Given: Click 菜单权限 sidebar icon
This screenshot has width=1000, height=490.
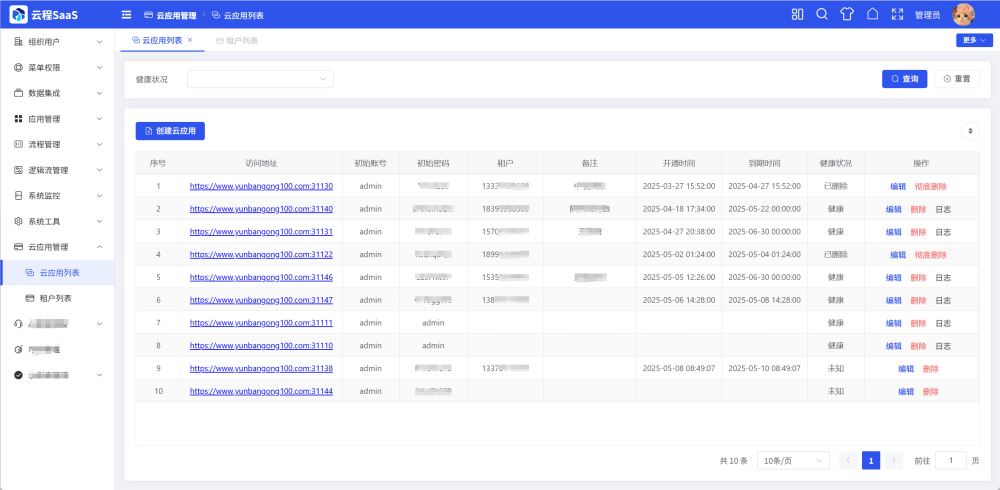Looking at the screenshot, I should coord(18,67).
